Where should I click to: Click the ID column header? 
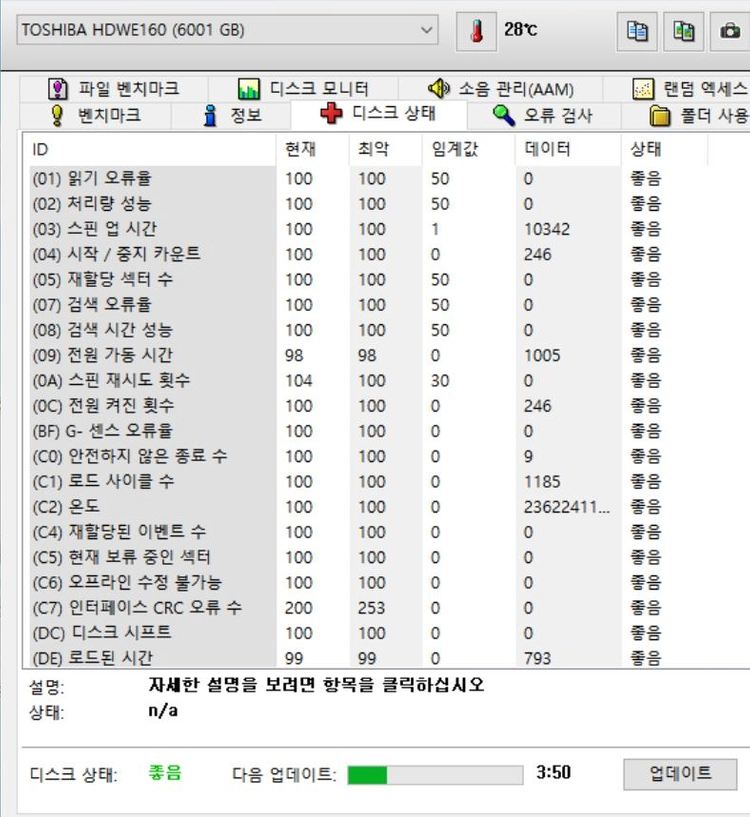point(150,150)
